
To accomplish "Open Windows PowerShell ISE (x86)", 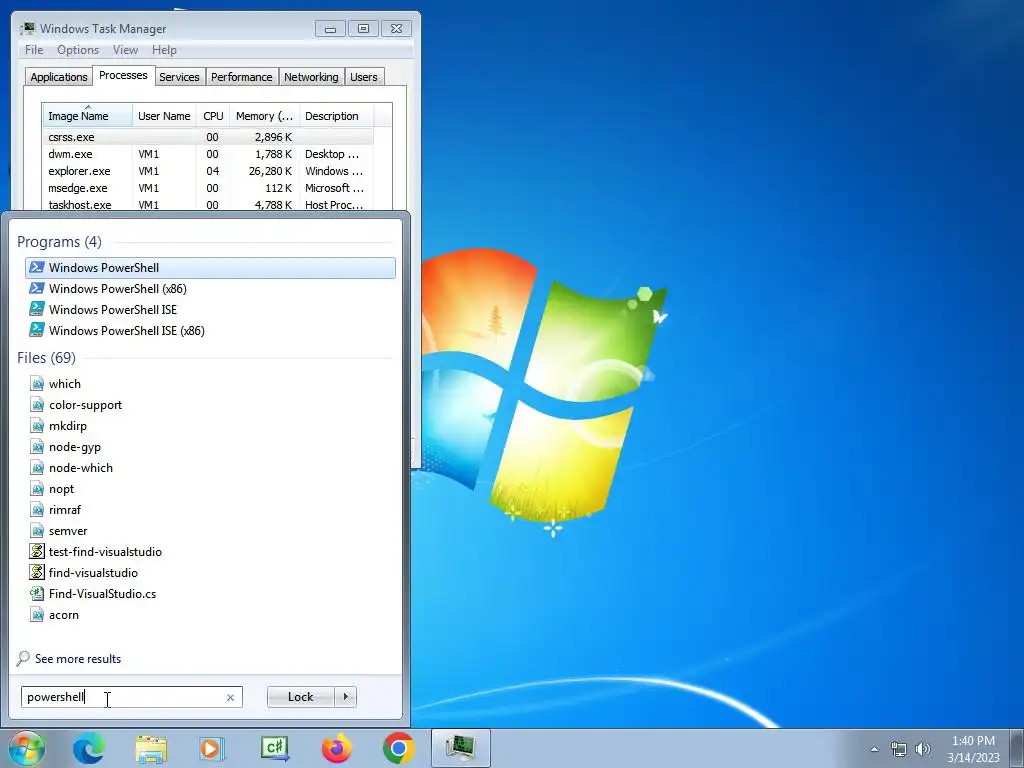I will pos(210,330).
